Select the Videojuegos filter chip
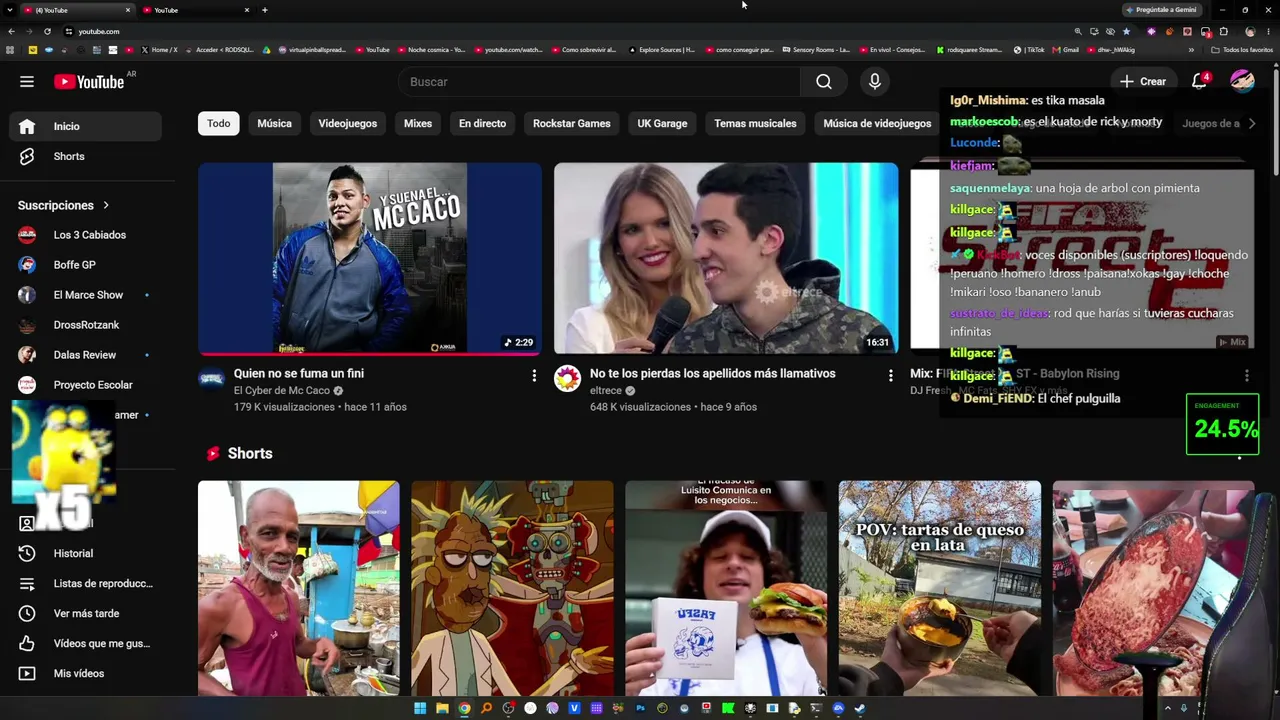Screen dimensions: 1280x720 pyautogui.click(x=348, y=124)
